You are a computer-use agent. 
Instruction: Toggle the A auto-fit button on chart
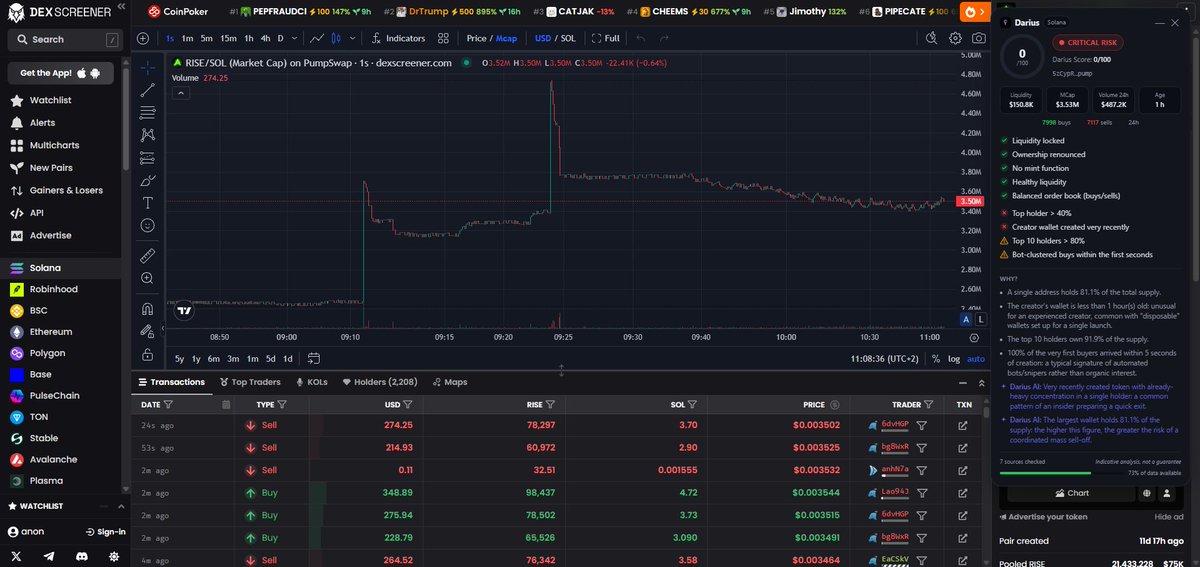pyautogui.click(x=966, y=319)
